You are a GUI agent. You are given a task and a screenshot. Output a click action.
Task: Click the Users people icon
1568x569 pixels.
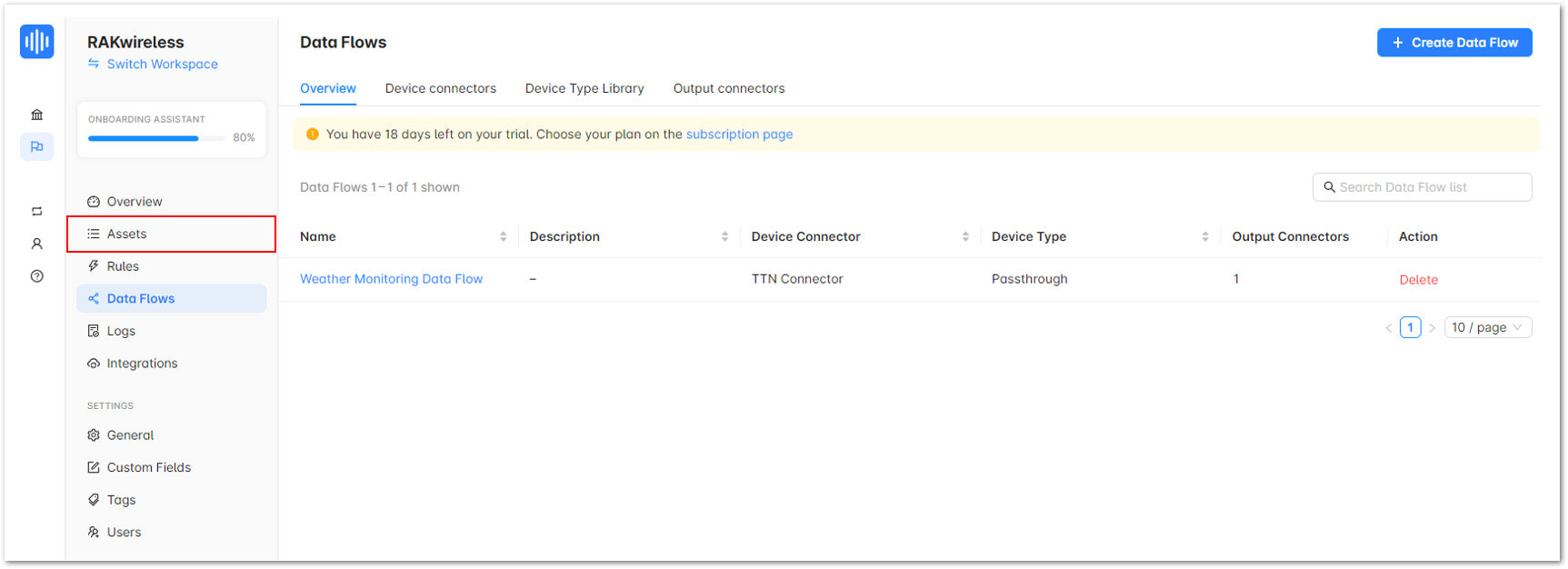94,533
